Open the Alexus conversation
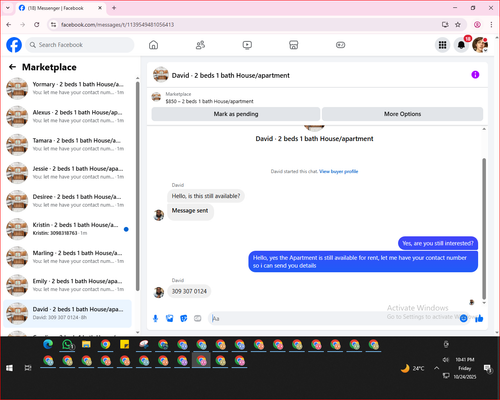Viewport: 500px width, 400px height. (68, 116)
